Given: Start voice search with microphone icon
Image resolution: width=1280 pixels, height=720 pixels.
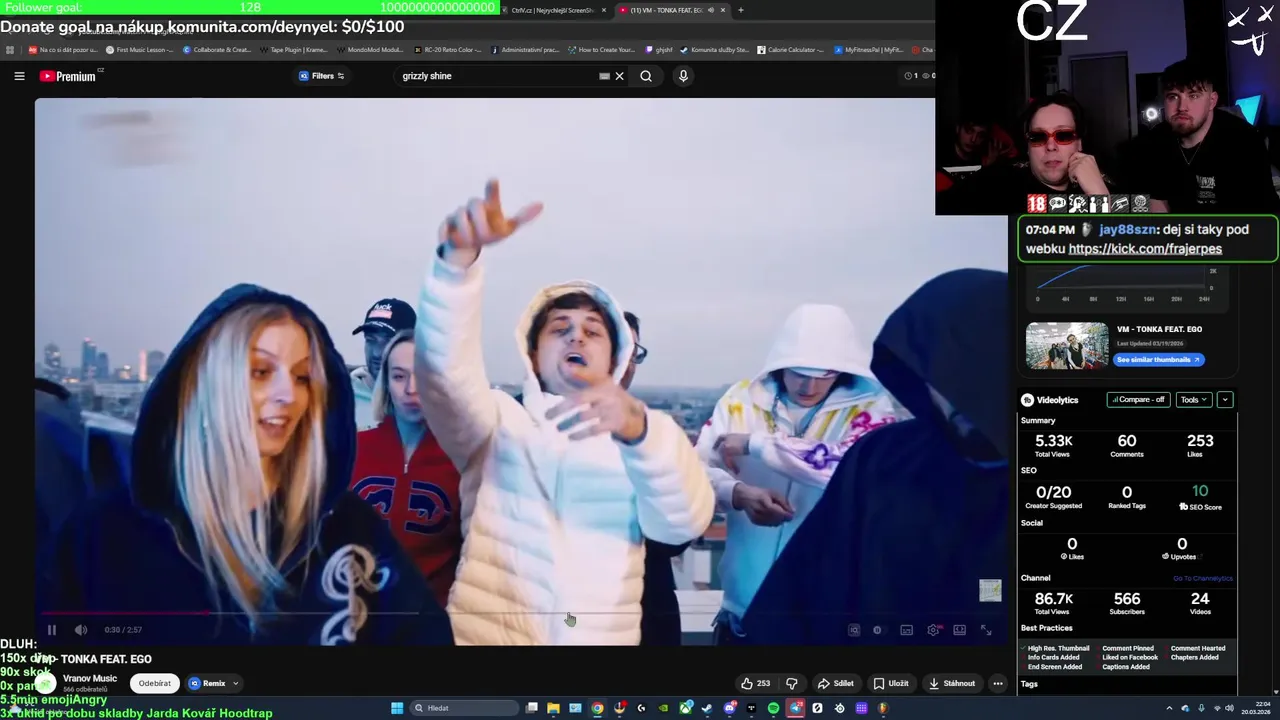Looking at the screenshot, I should coord(683,76).
